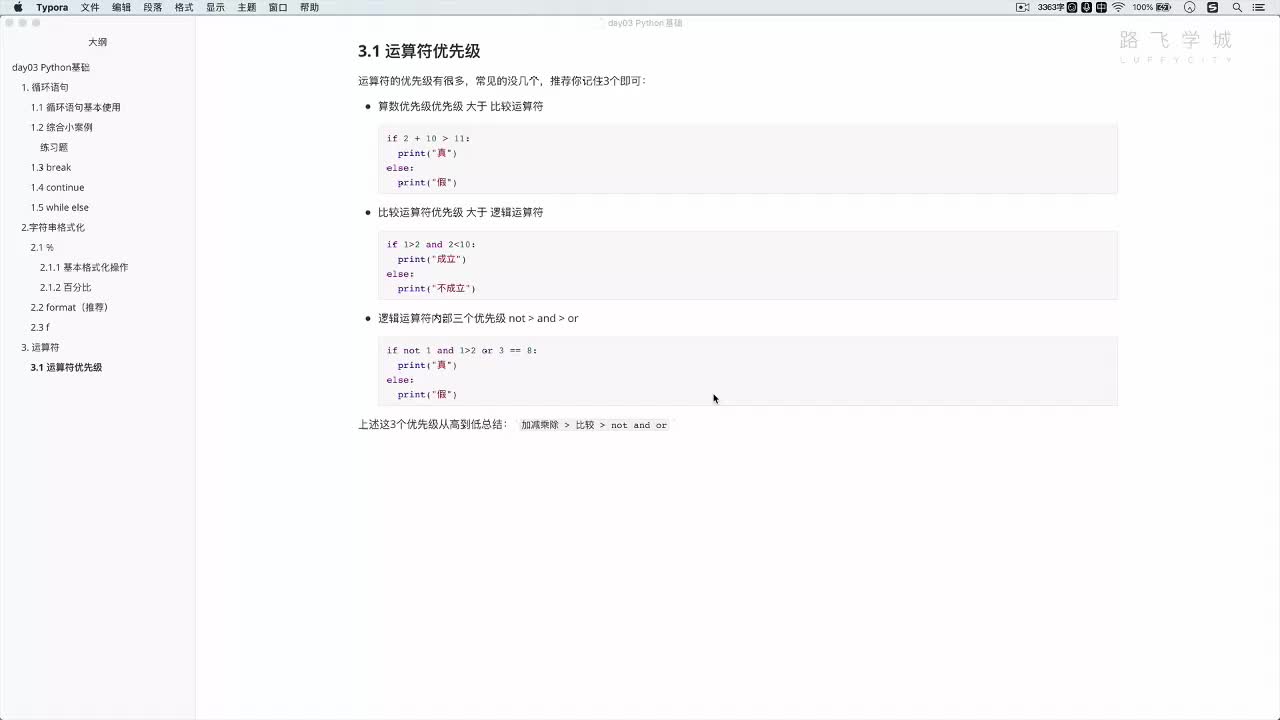1280x720 pixels.
Task: Jump to 2.2 format（推荐） section
Action: point(69,307)
